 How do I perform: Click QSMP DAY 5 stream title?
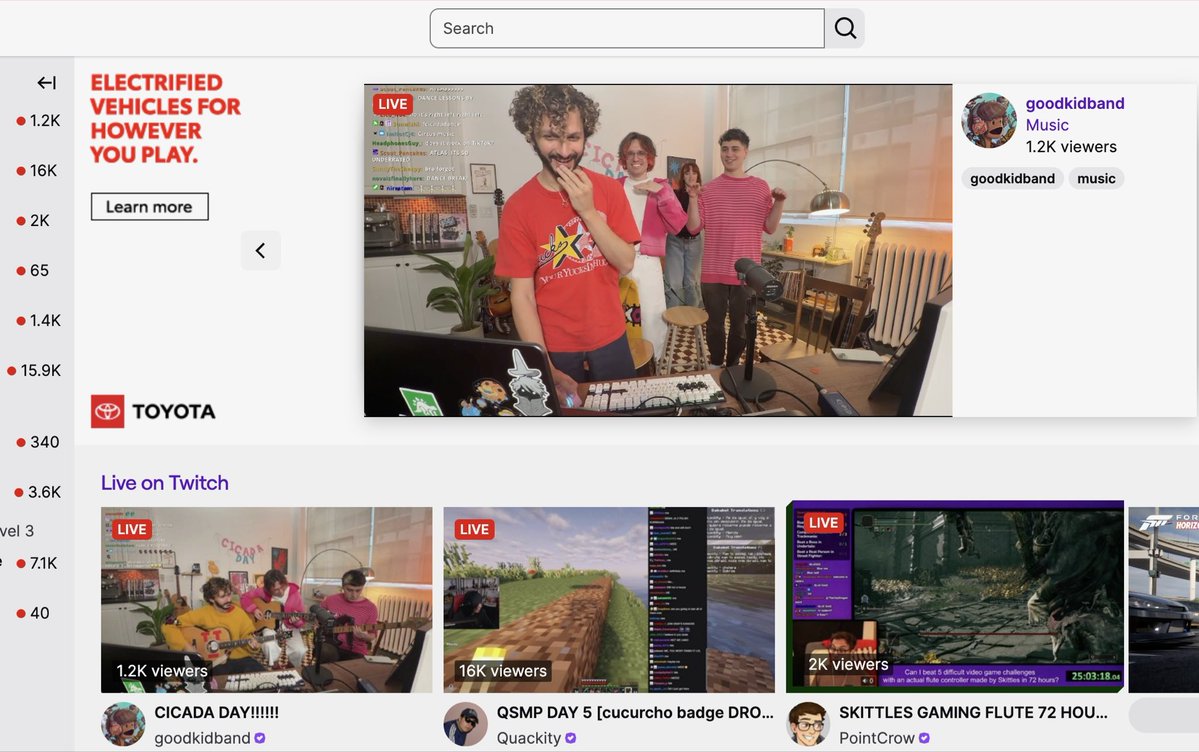635,712
